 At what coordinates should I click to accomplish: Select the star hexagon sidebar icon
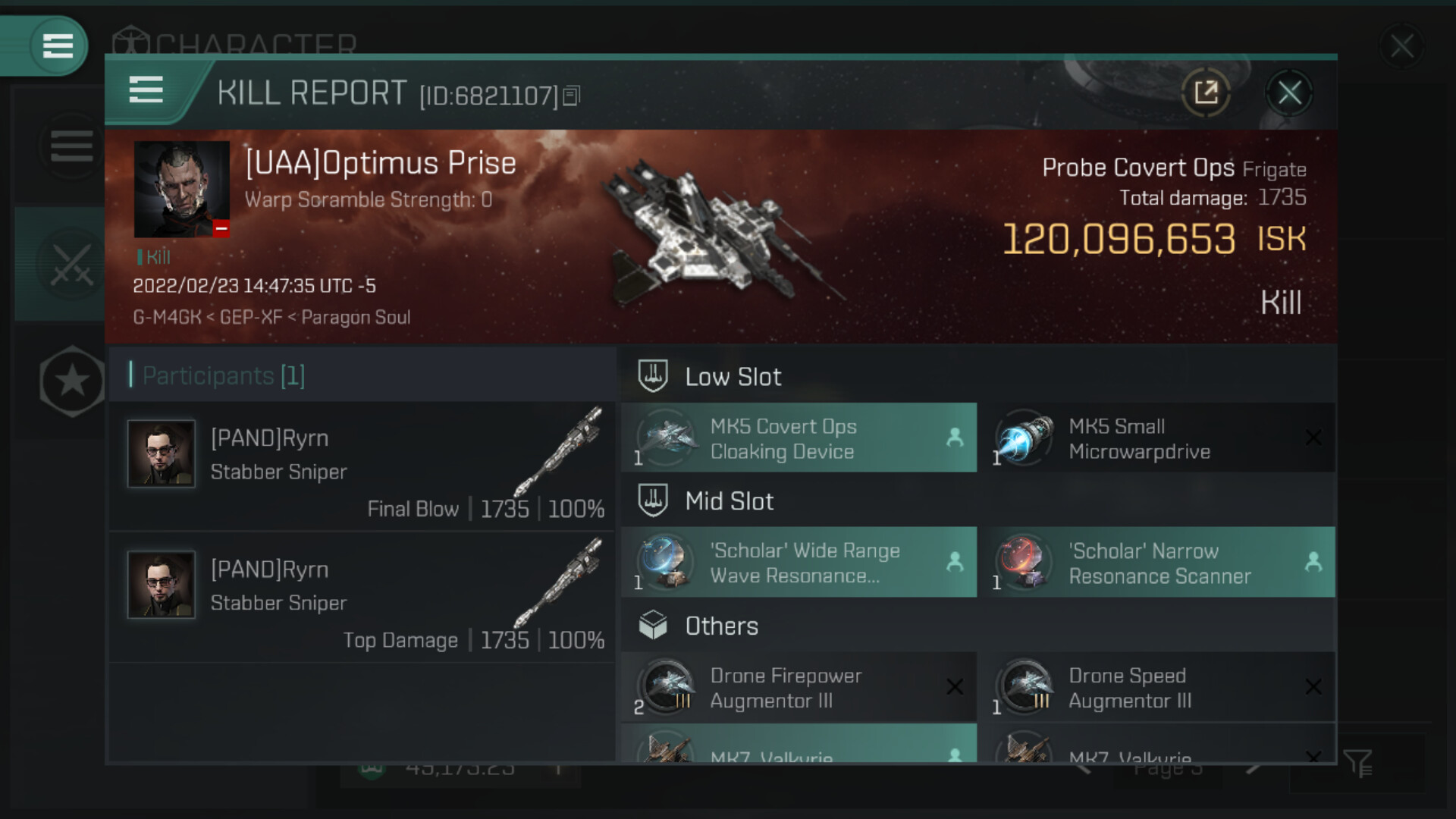(x=72, y=381)
